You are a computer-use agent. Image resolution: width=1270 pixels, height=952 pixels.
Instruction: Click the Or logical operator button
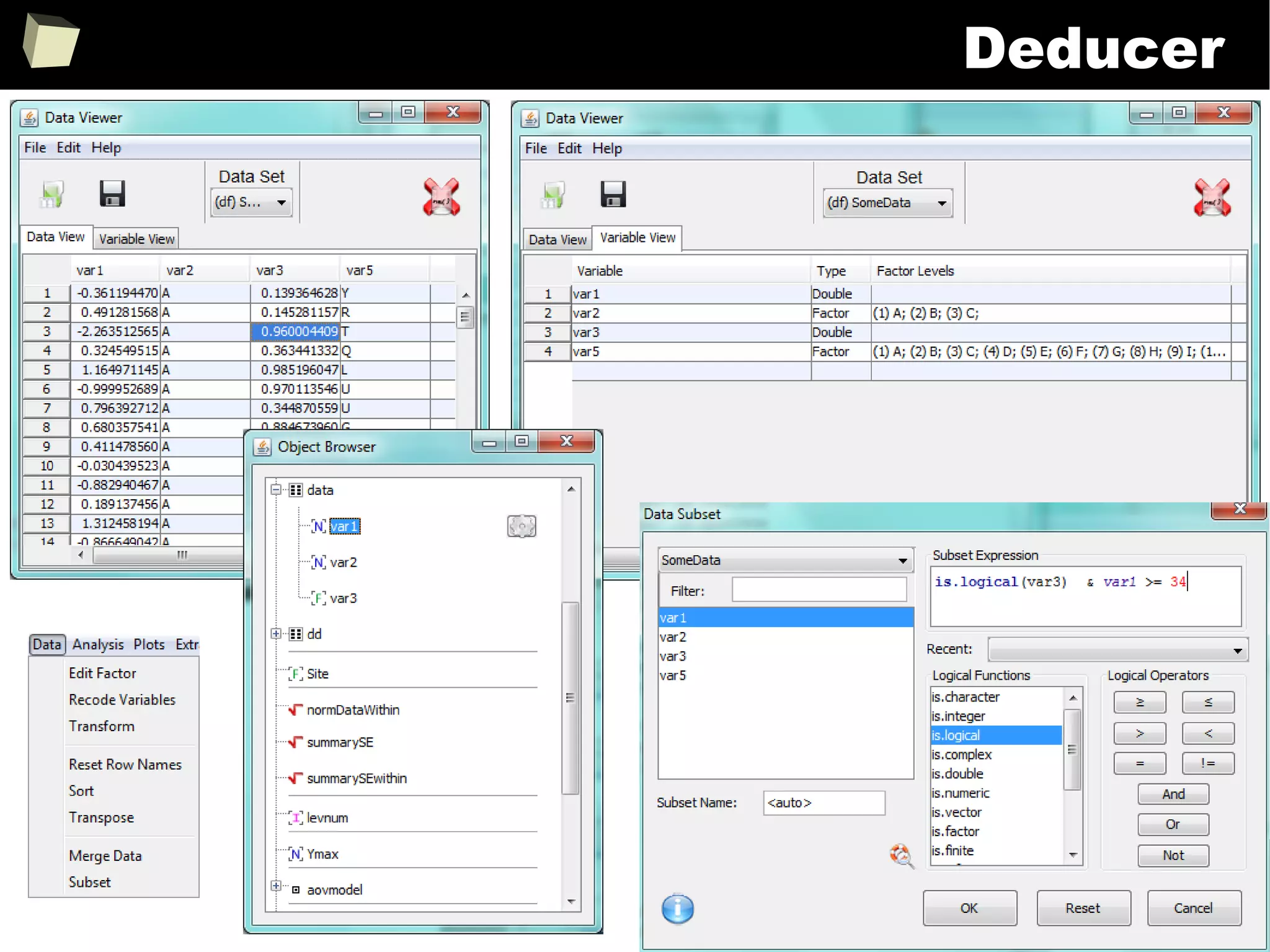coord(1173,824)
